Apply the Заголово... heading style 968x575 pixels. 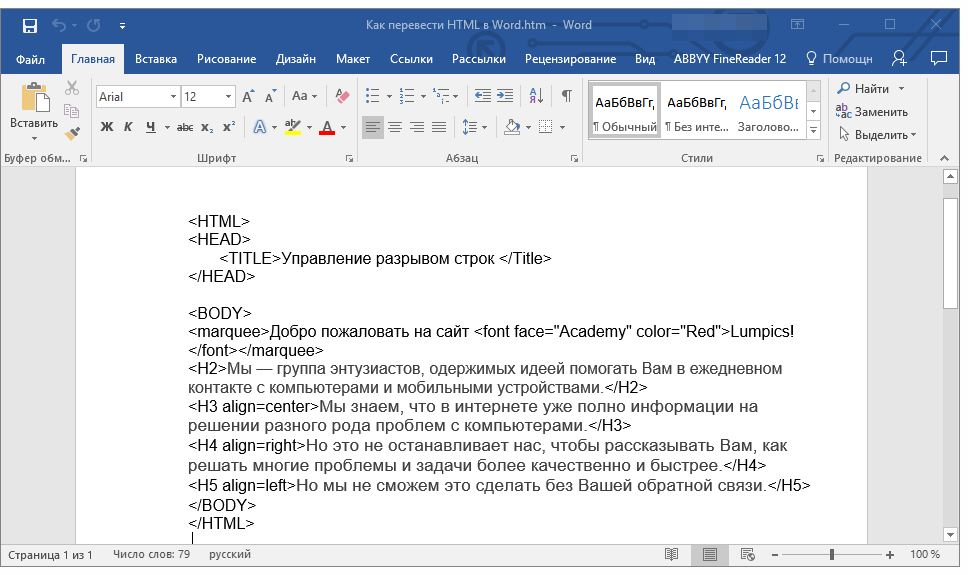click(769, 112)
